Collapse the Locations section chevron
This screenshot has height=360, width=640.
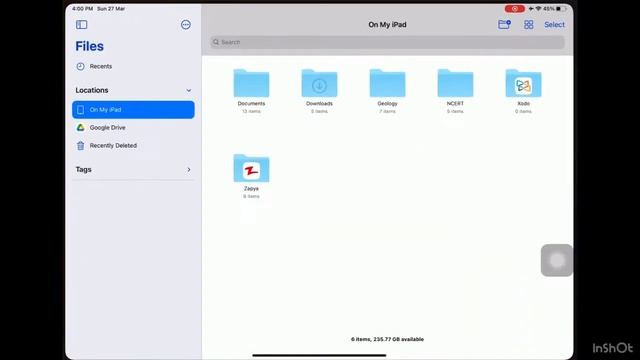(x=189, y=90)
